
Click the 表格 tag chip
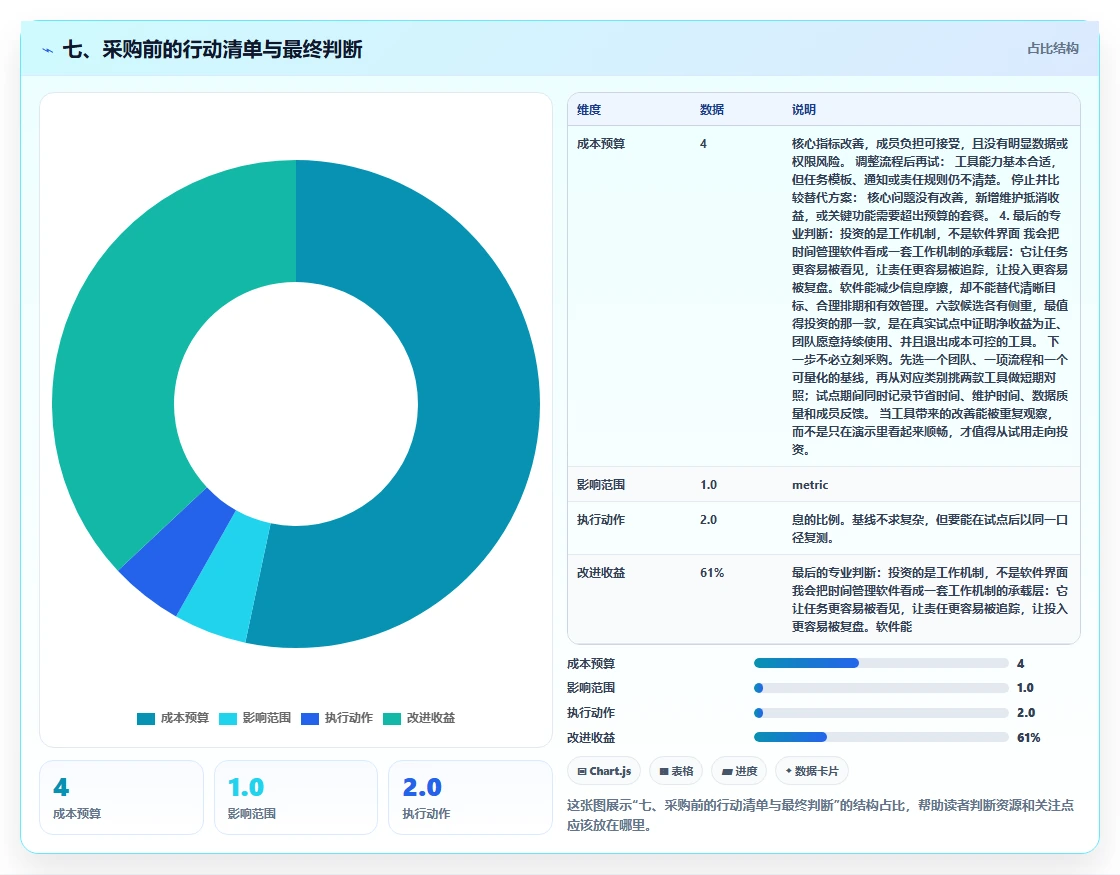tap(676, 771)
